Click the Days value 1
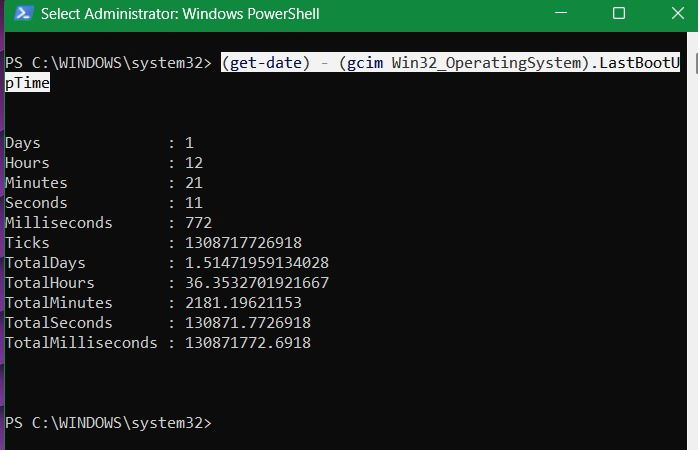Image resolution: width=700 pixels, height=450 pixels. click(x=189, y=143)
